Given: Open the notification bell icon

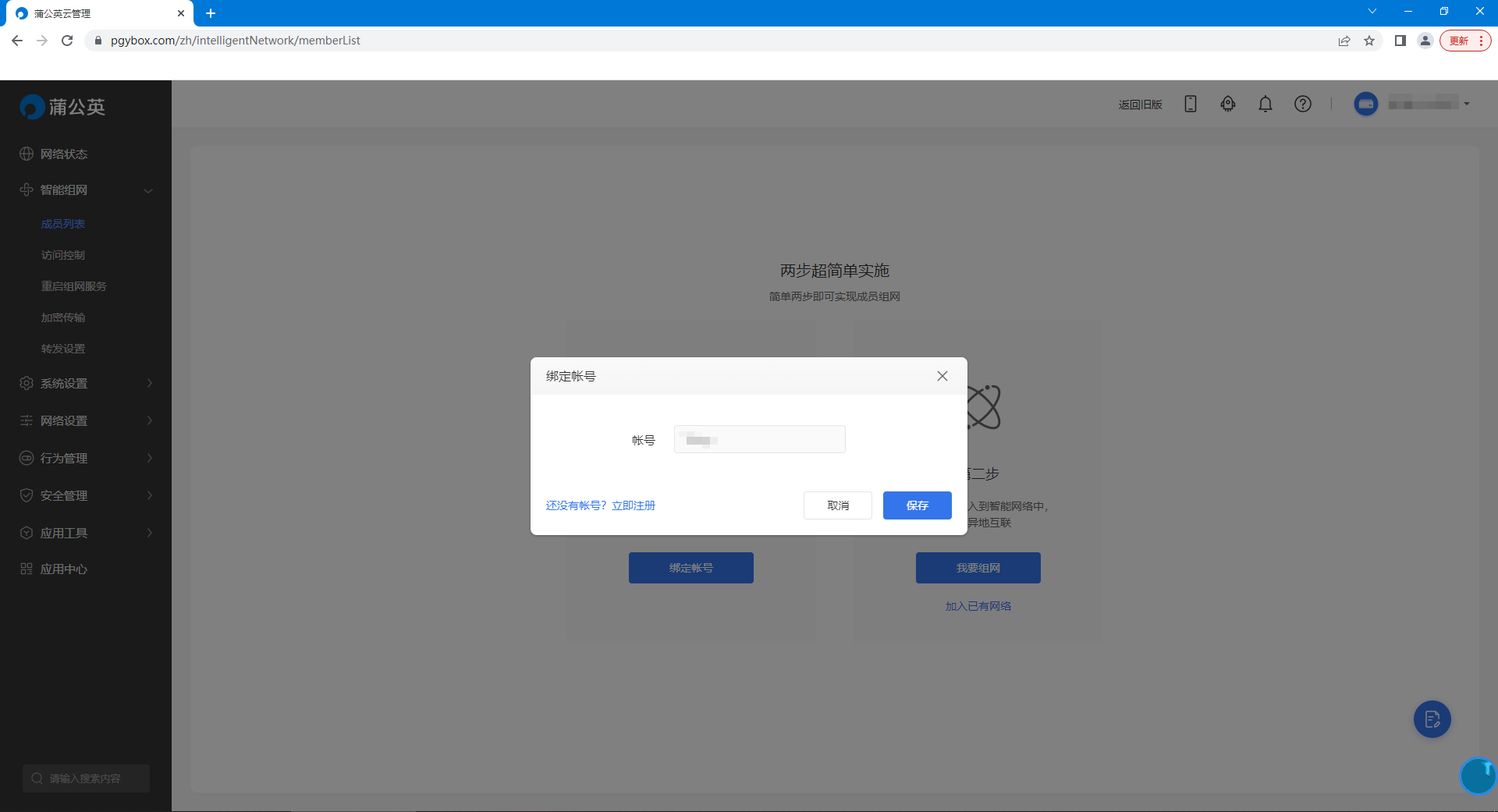Looking at the screenshot, I should click(x=1265, y=104).
